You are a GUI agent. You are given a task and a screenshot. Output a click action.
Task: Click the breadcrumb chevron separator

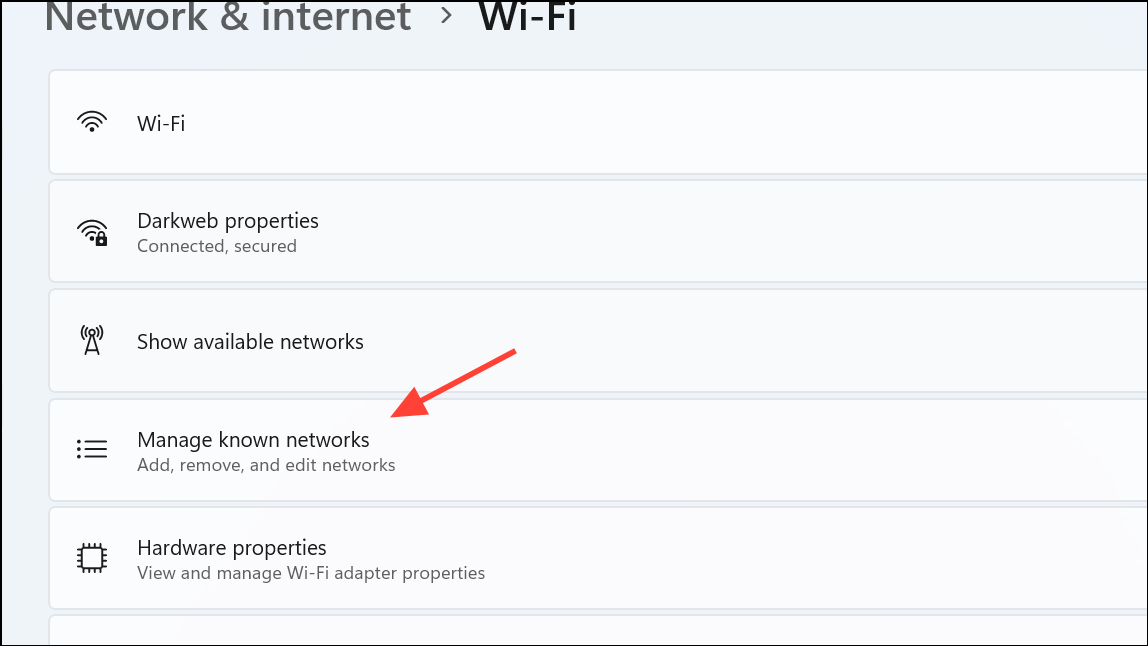[x=446, y=15]
